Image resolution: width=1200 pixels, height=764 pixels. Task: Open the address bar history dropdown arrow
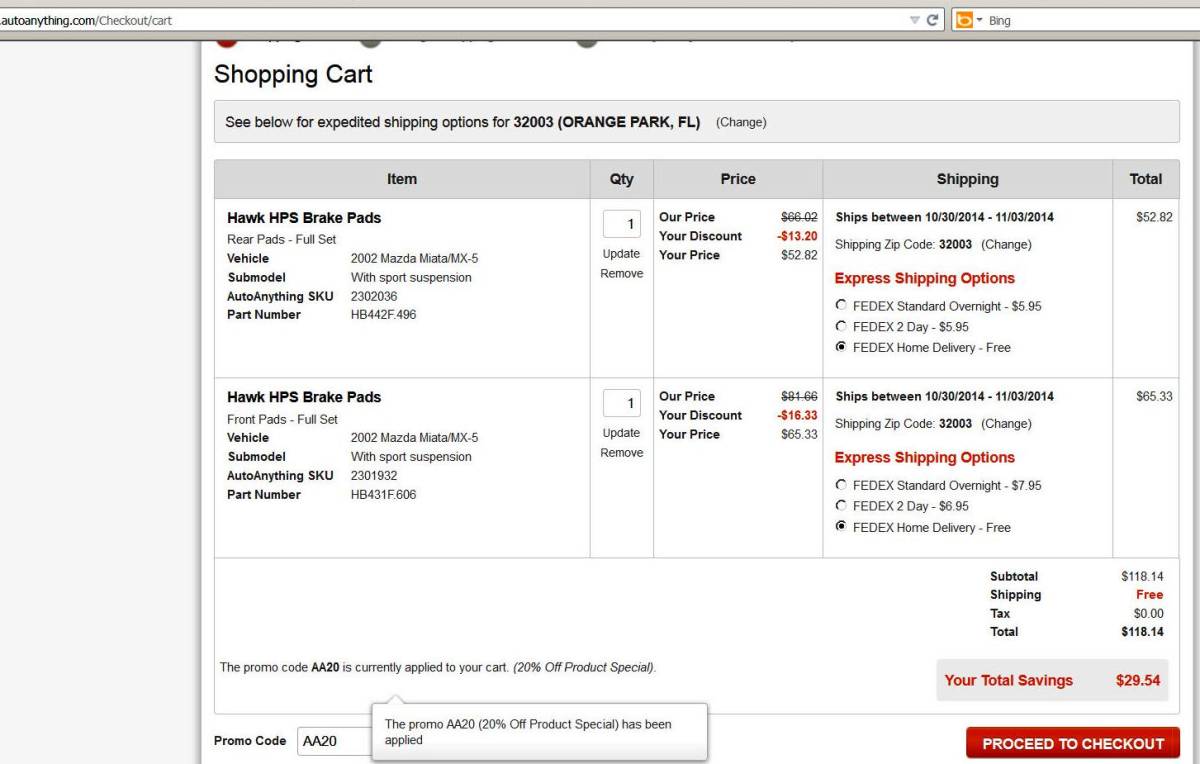[x=914, y=20]
